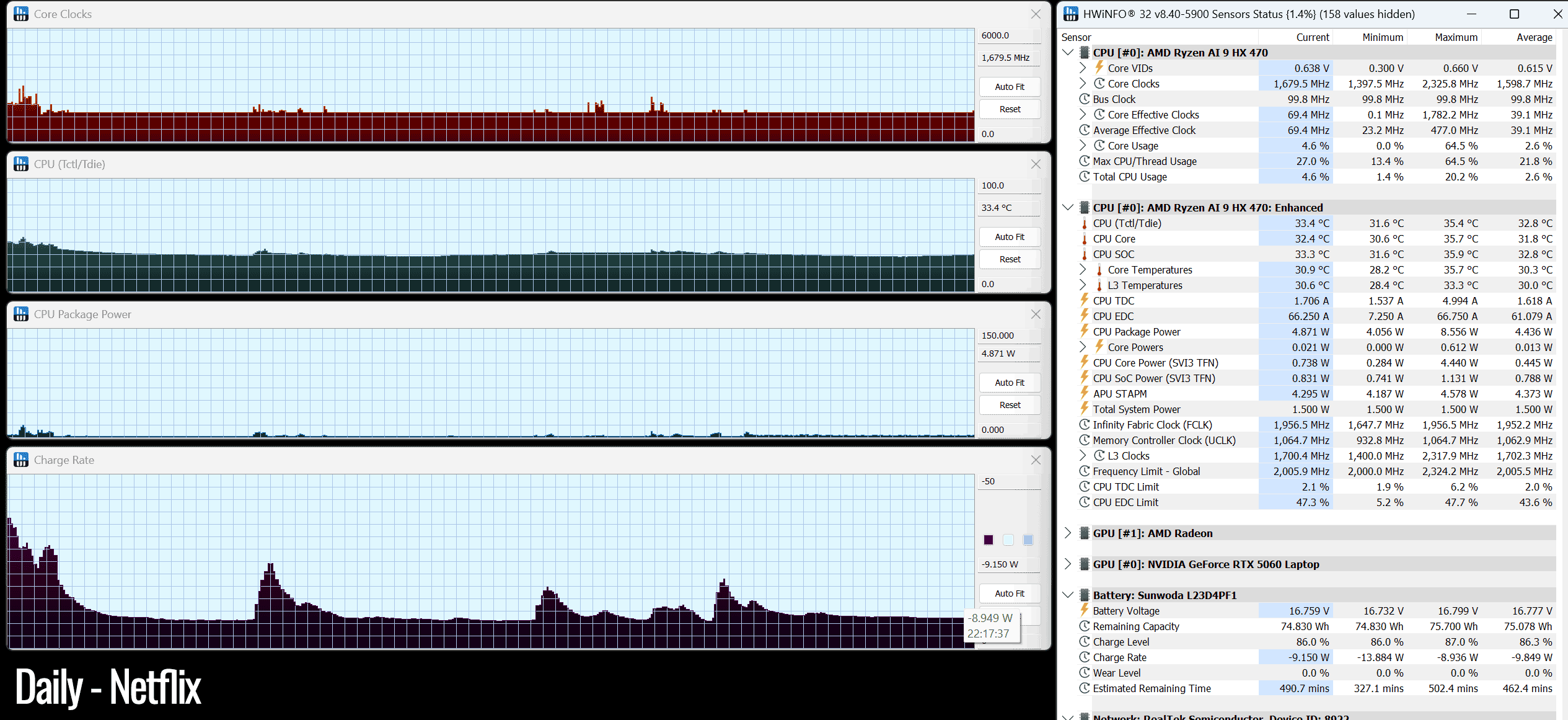Viewport: 1568px width, 720px height.
Task: Expand the L3 Clocks row
Action: (1083, 455)
